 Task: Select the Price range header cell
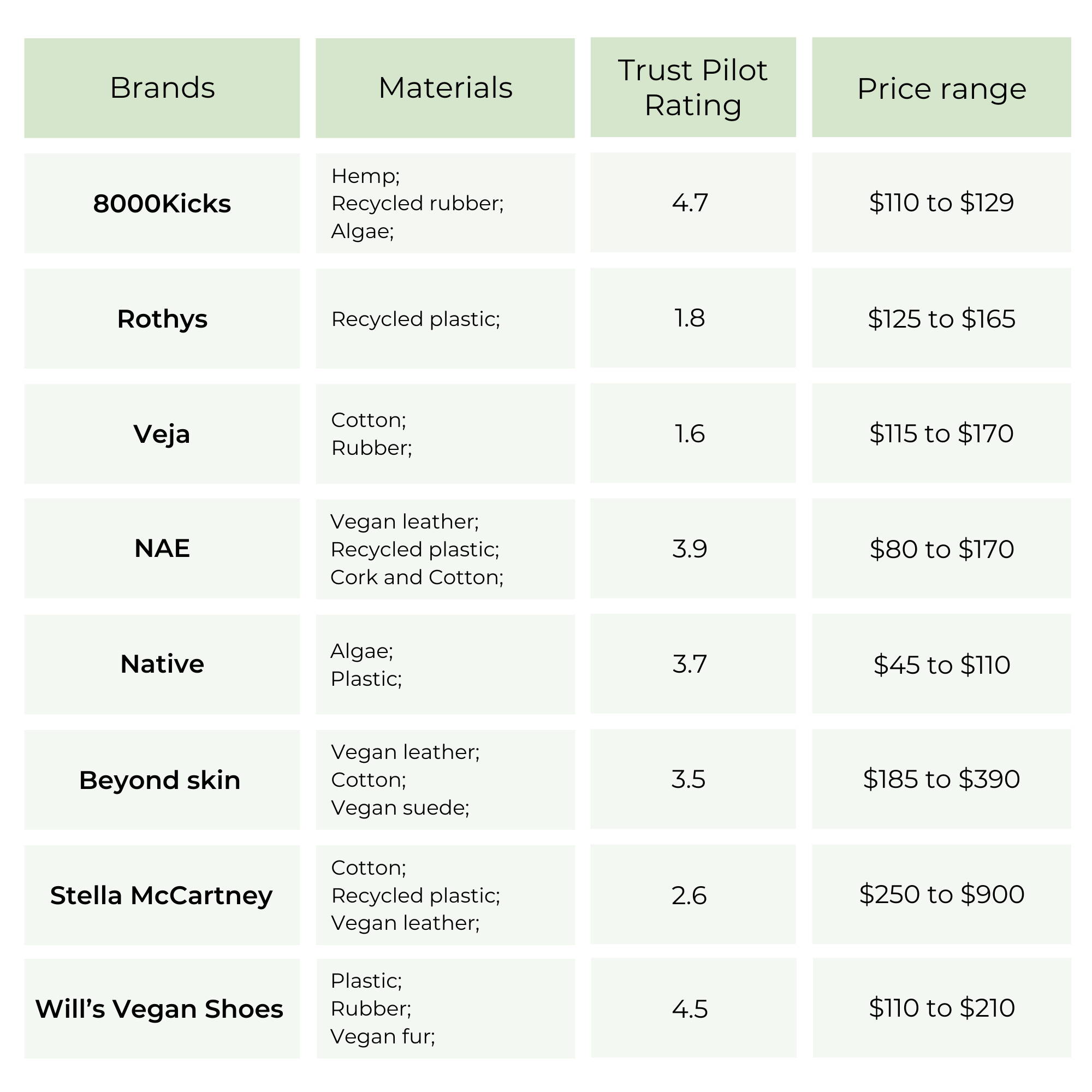tap(941, 87)
